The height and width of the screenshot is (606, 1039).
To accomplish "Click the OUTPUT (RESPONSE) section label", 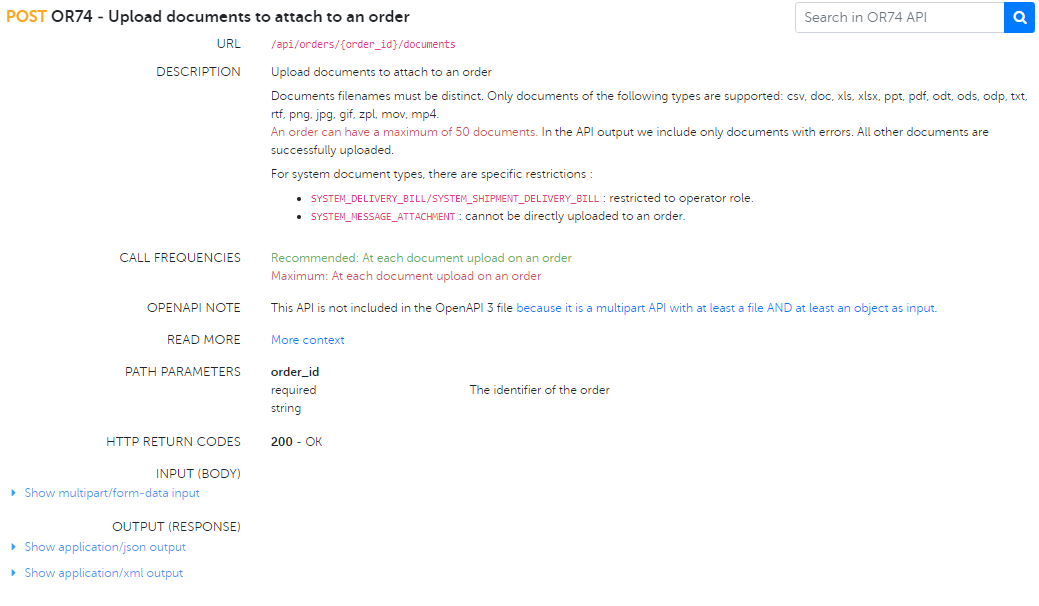I will (x=176, y=527).
